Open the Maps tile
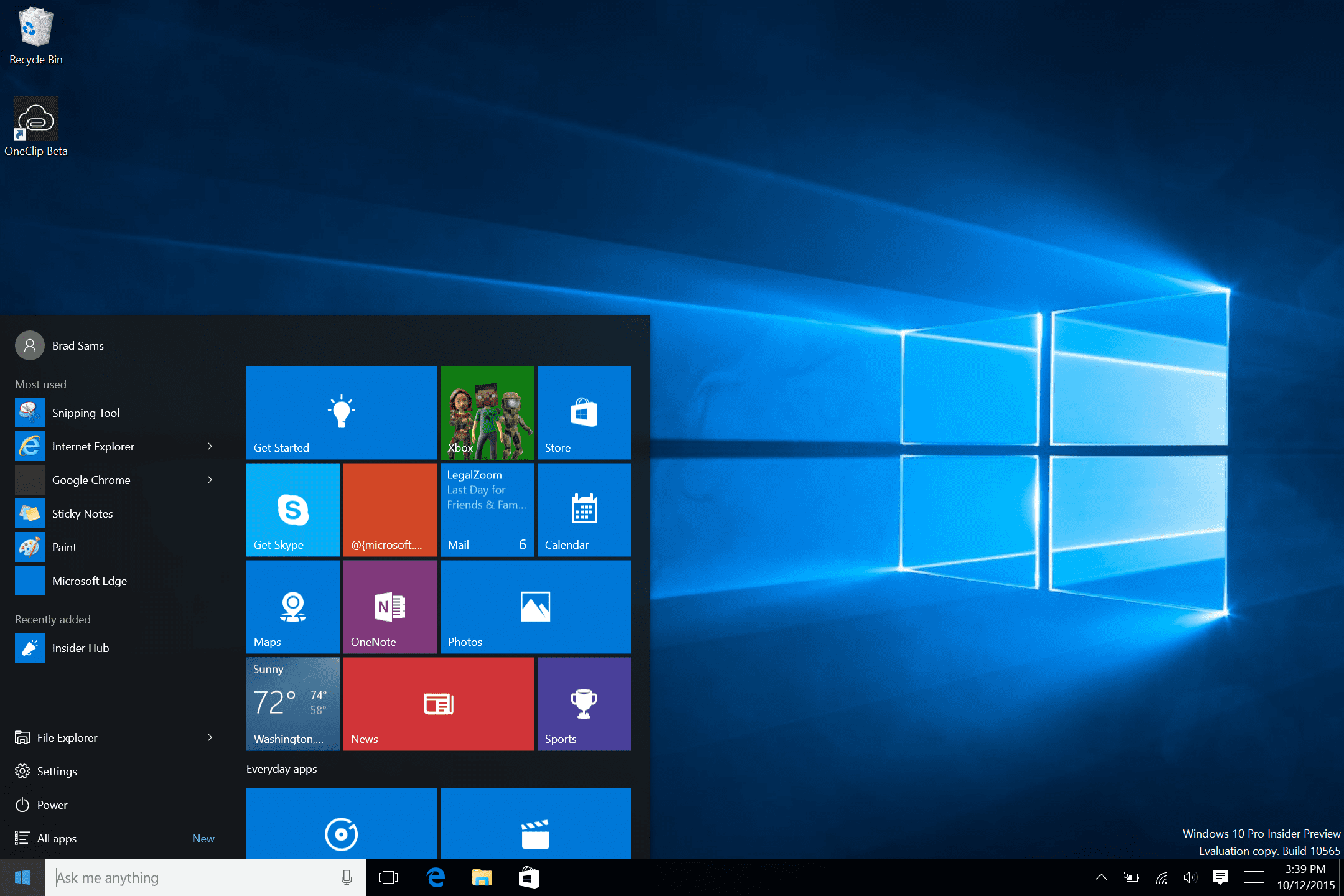This screenshot has width=1344, height=896. [x=292, y=607]
